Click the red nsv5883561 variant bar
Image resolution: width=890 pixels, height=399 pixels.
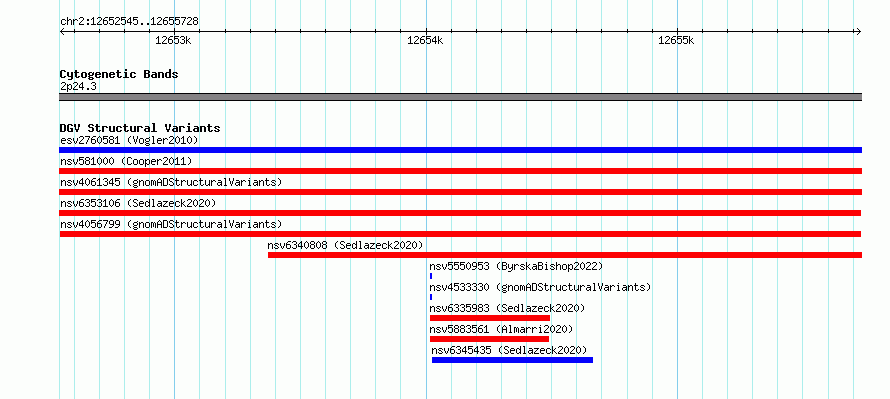489,339
